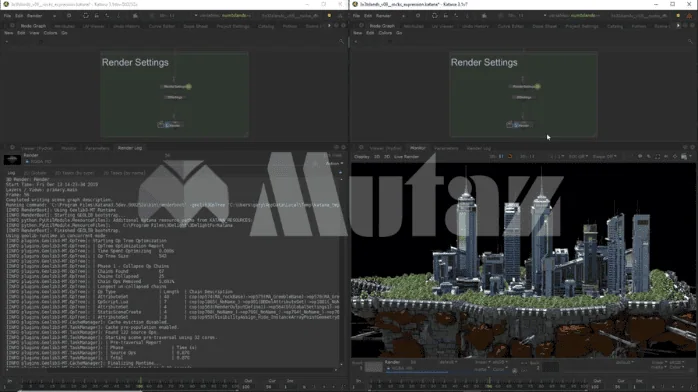This screenshot has width=698, height=392.
Task: Switch to Node Graph tab in left window
Action: [x=33, y=26]
